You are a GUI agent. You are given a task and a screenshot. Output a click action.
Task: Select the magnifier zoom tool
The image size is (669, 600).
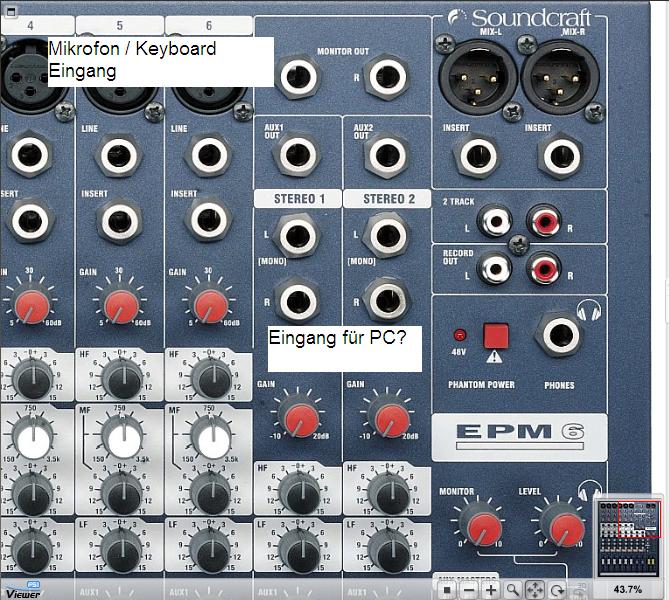tap(513, 590)
